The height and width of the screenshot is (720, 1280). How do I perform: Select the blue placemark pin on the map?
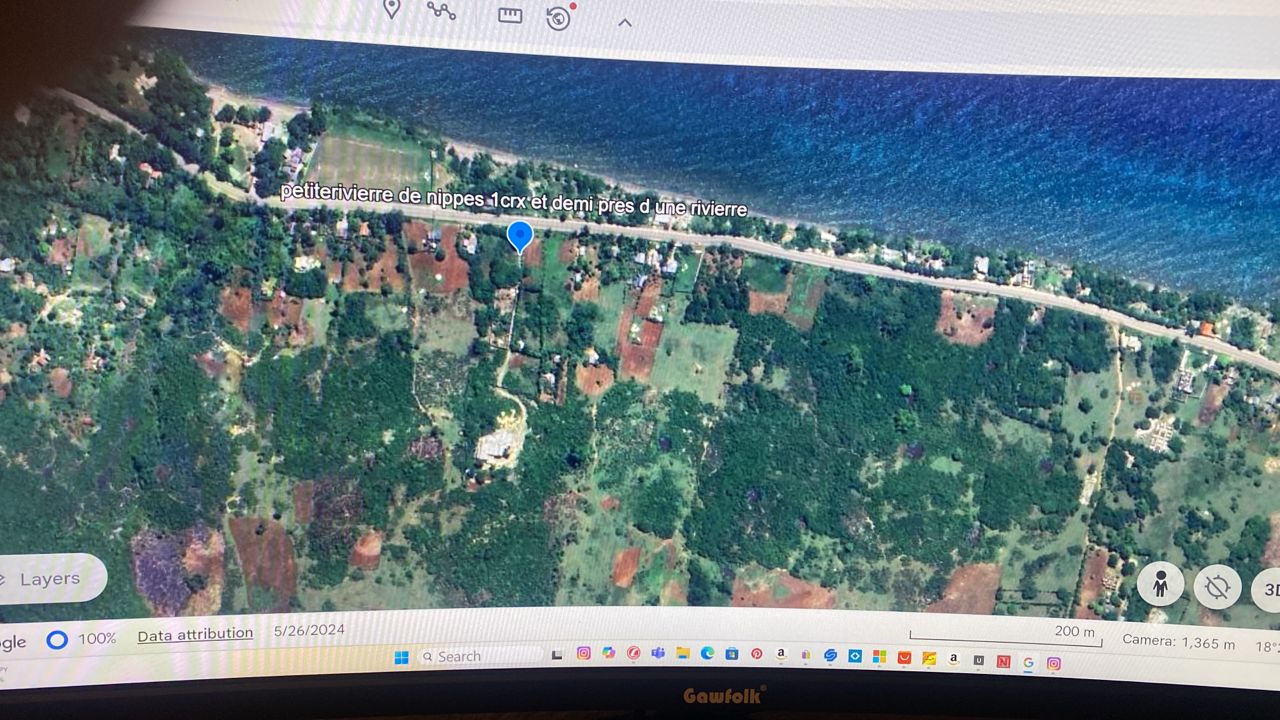point(520,238)
